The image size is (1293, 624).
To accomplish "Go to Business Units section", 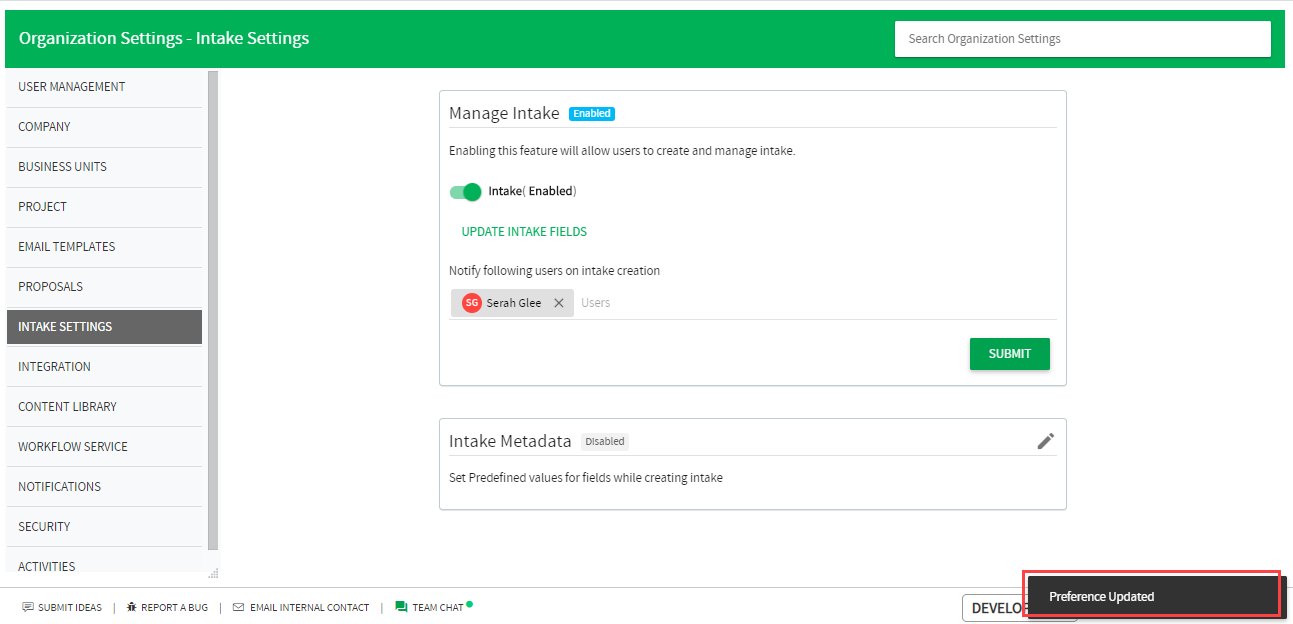I will (104, 167).
